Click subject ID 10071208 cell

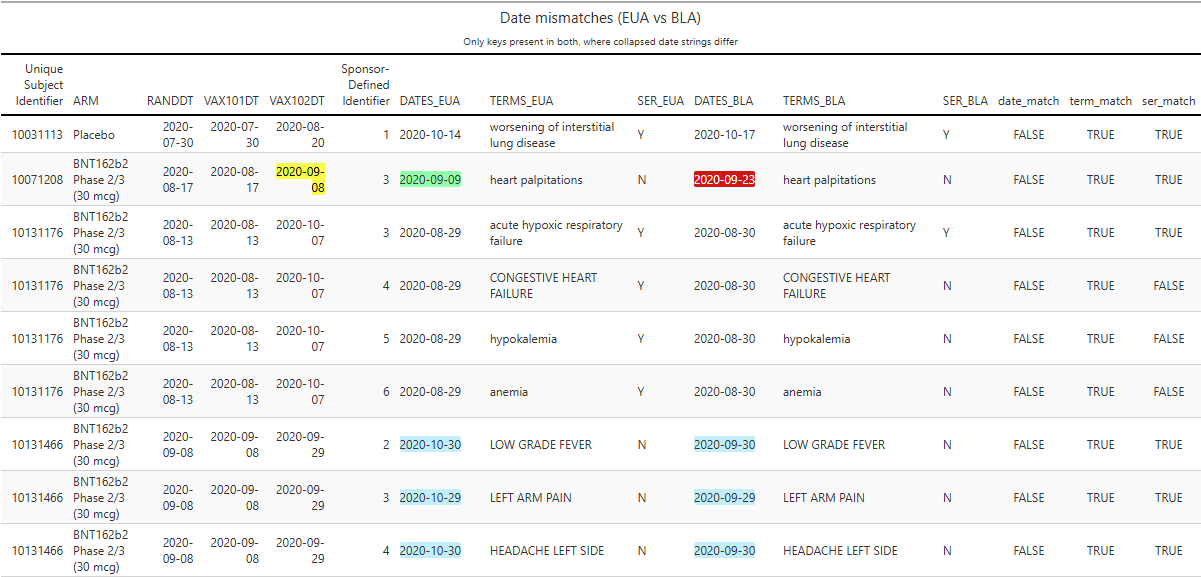(x=38, y=180)
